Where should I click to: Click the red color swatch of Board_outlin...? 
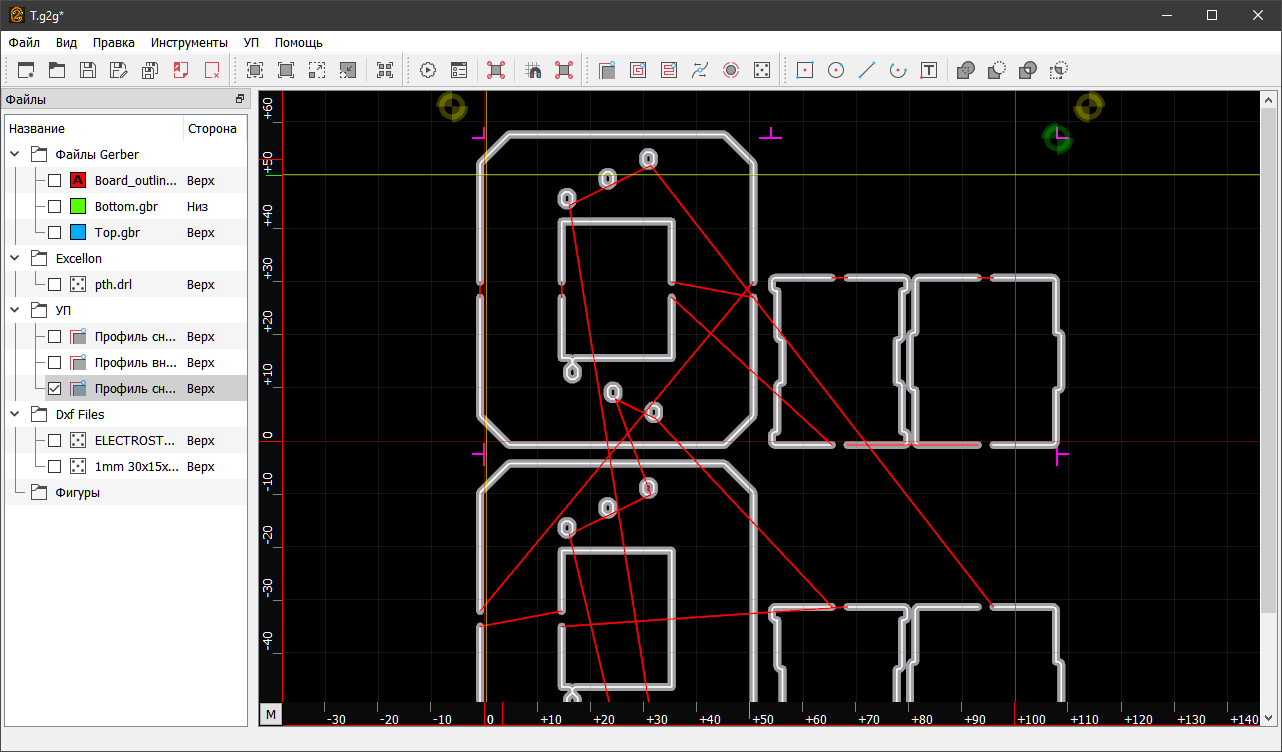tap(78, 181)
